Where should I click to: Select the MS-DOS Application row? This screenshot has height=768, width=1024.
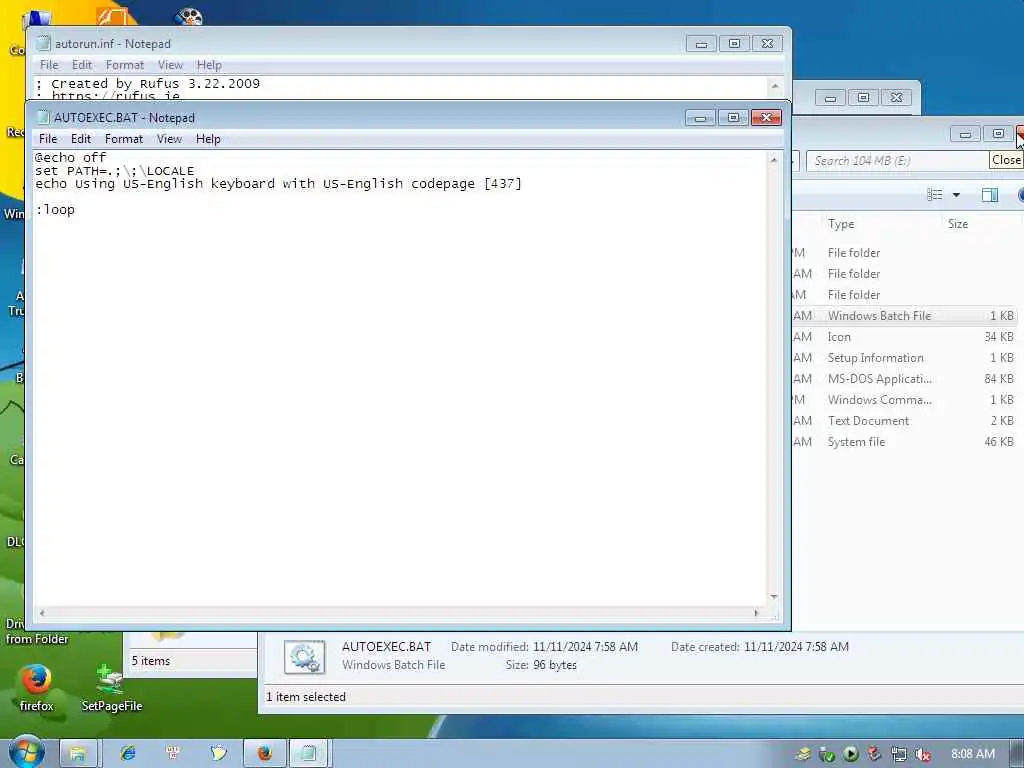(x=904, y=379)
